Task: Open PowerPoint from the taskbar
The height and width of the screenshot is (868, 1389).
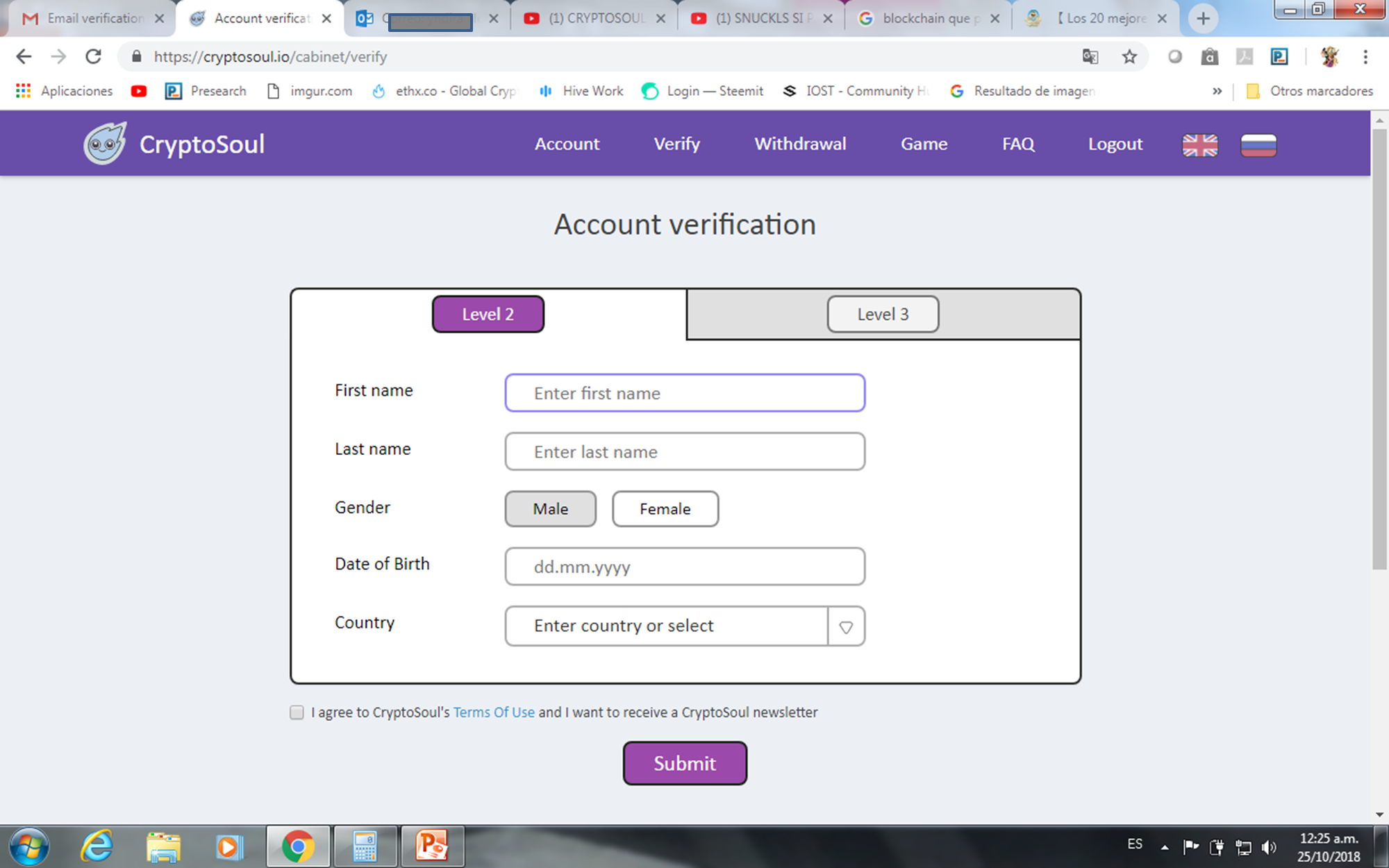Action: (x=432, y=846)
